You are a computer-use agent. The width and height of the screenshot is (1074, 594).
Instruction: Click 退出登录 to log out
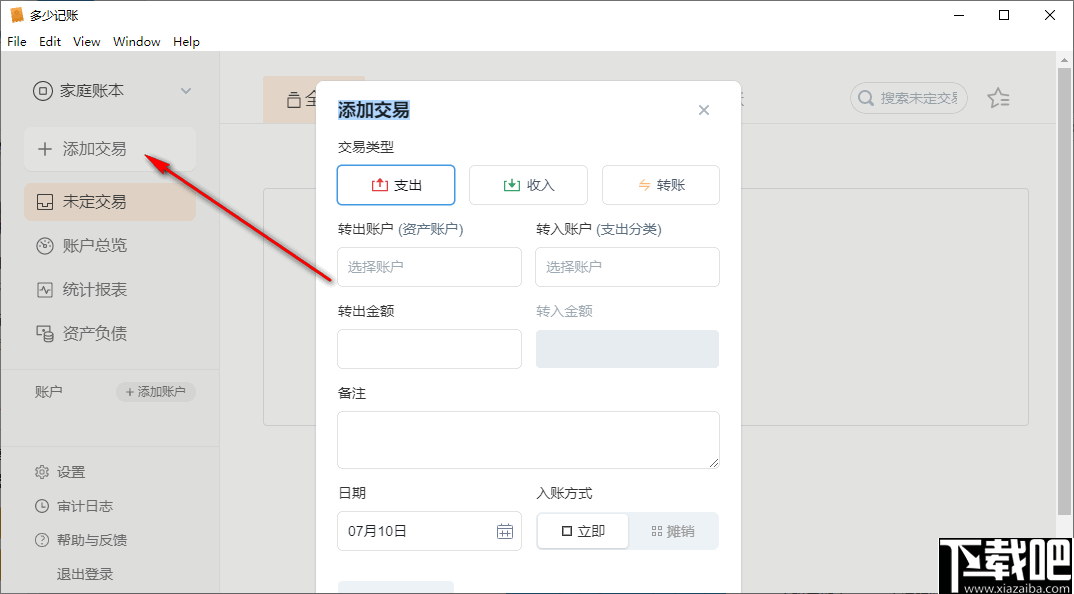click(86, 575)
